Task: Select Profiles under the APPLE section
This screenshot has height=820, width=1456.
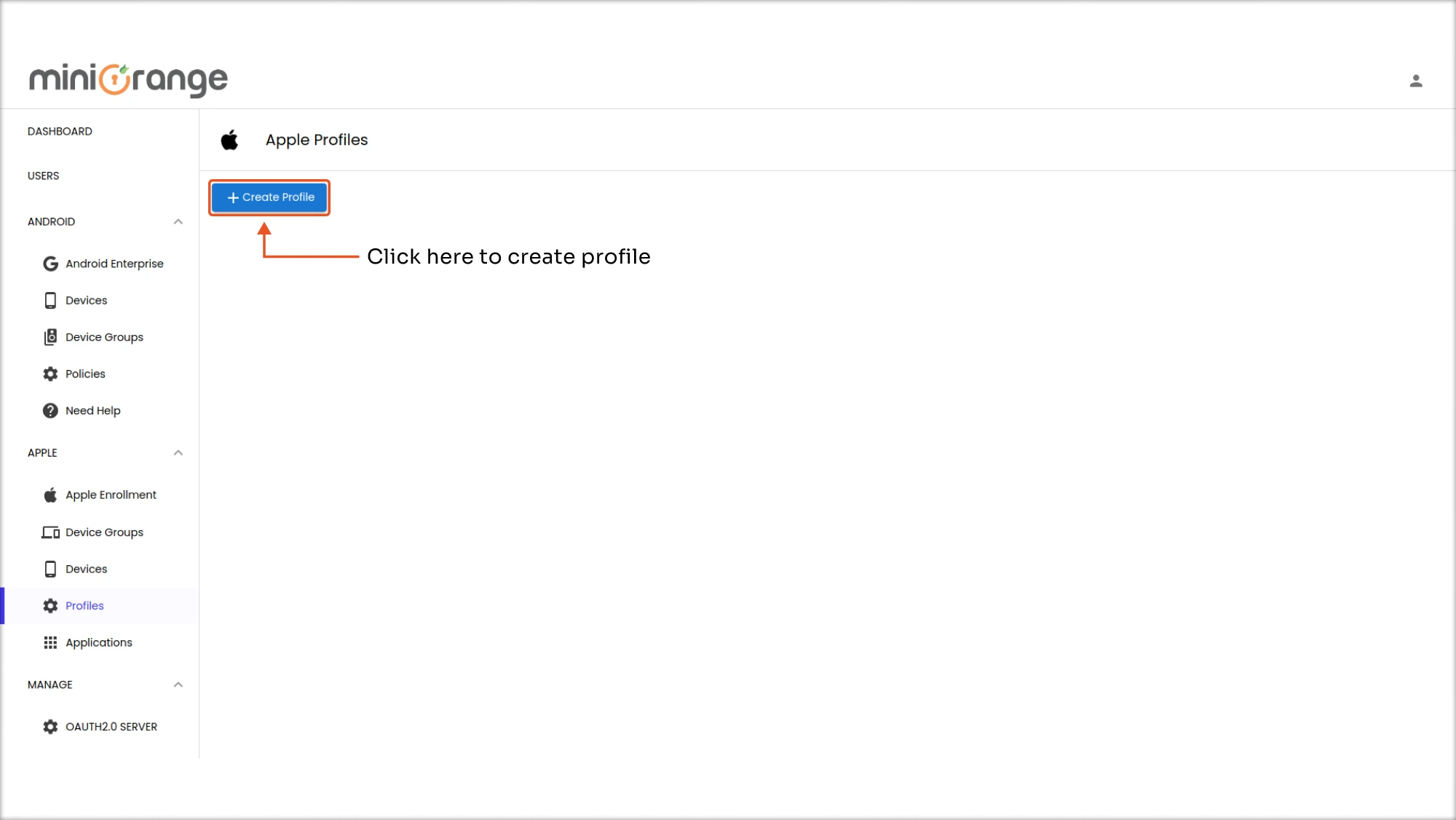Action: [84, 605]
